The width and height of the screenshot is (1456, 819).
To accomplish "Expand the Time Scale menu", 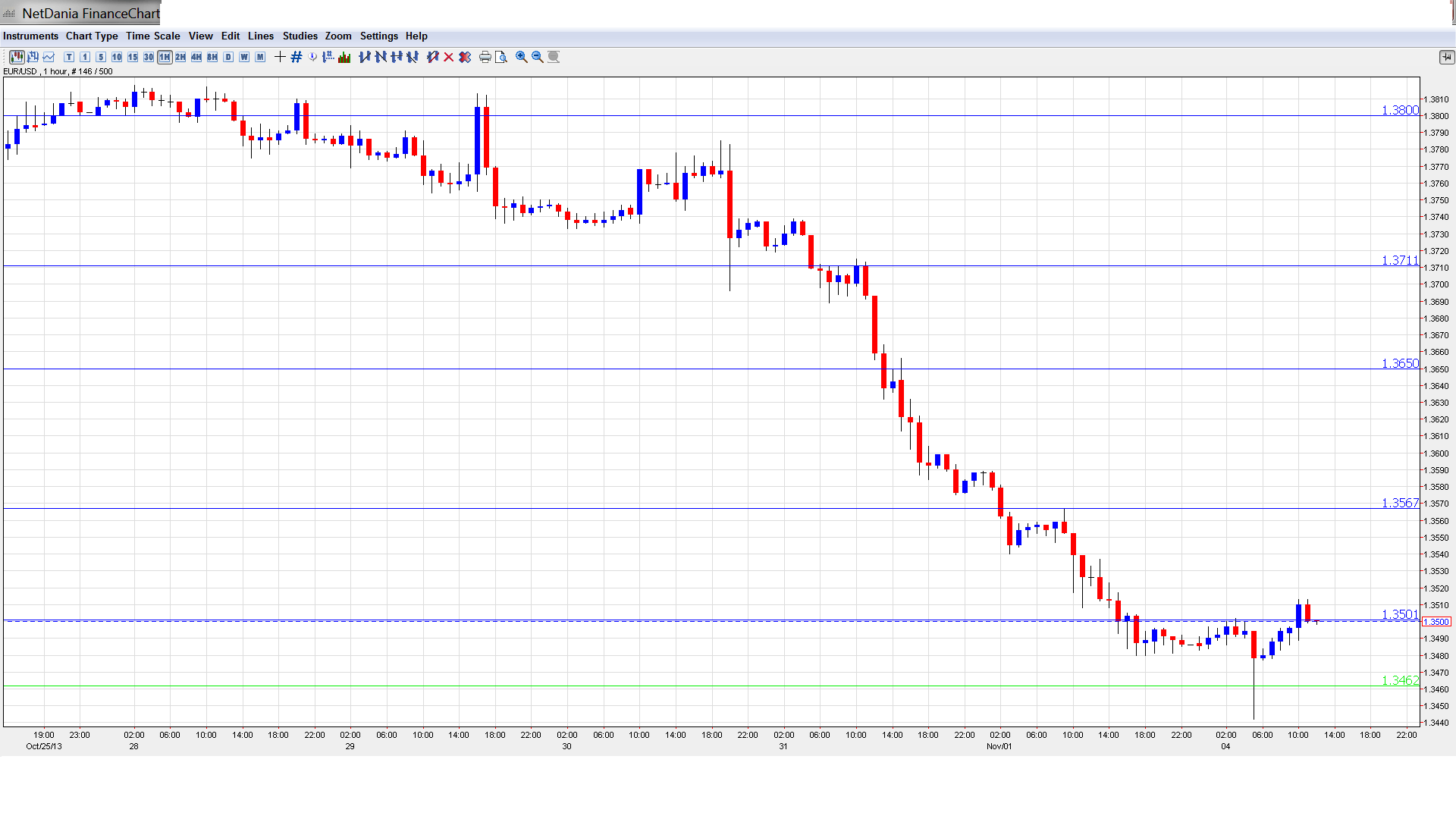I will (x=152, y=36).
